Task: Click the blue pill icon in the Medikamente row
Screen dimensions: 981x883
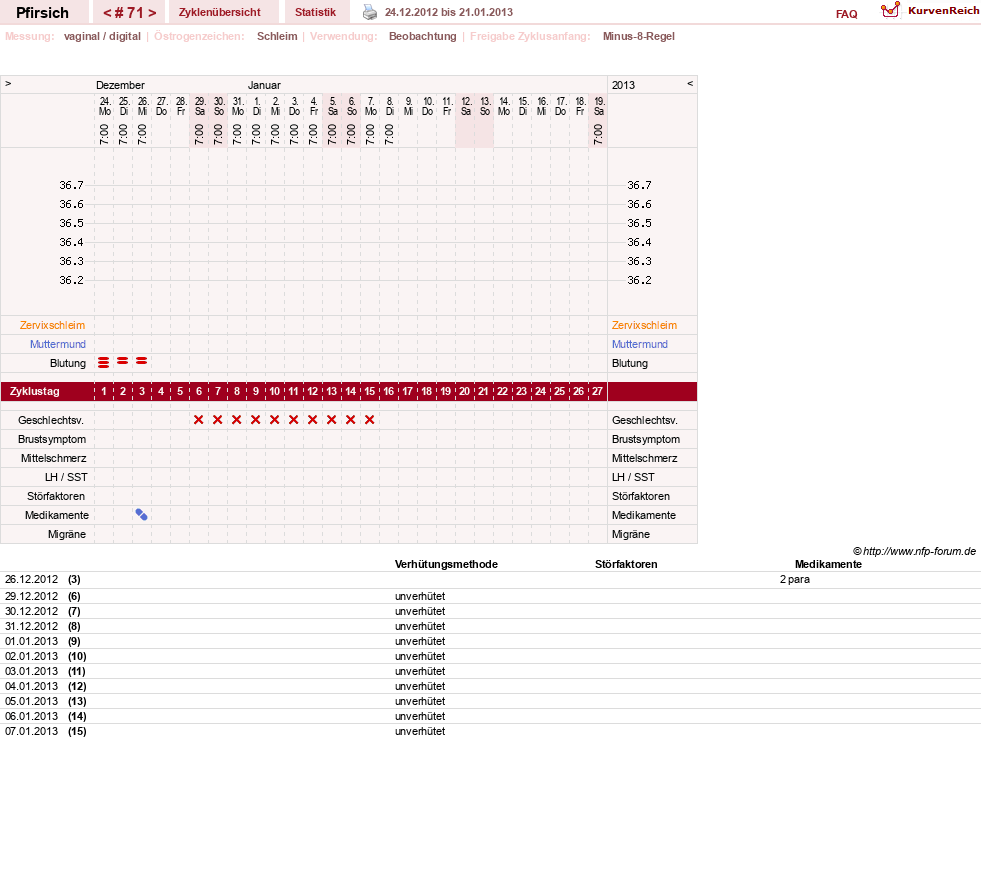Action: click(x=141, y=514)
